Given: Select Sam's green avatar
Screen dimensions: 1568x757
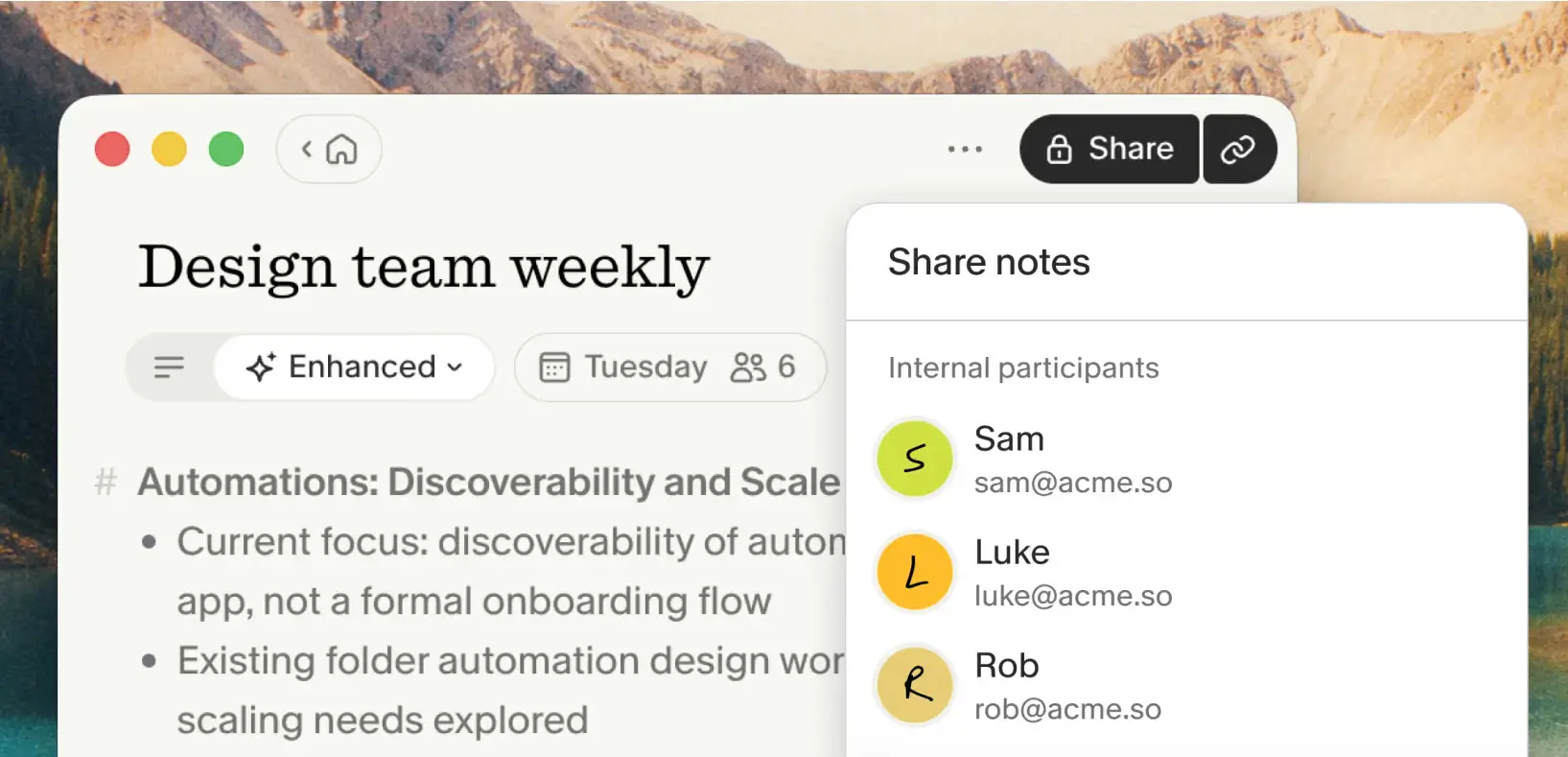Looking at the screenshot, I should [915, 459].
